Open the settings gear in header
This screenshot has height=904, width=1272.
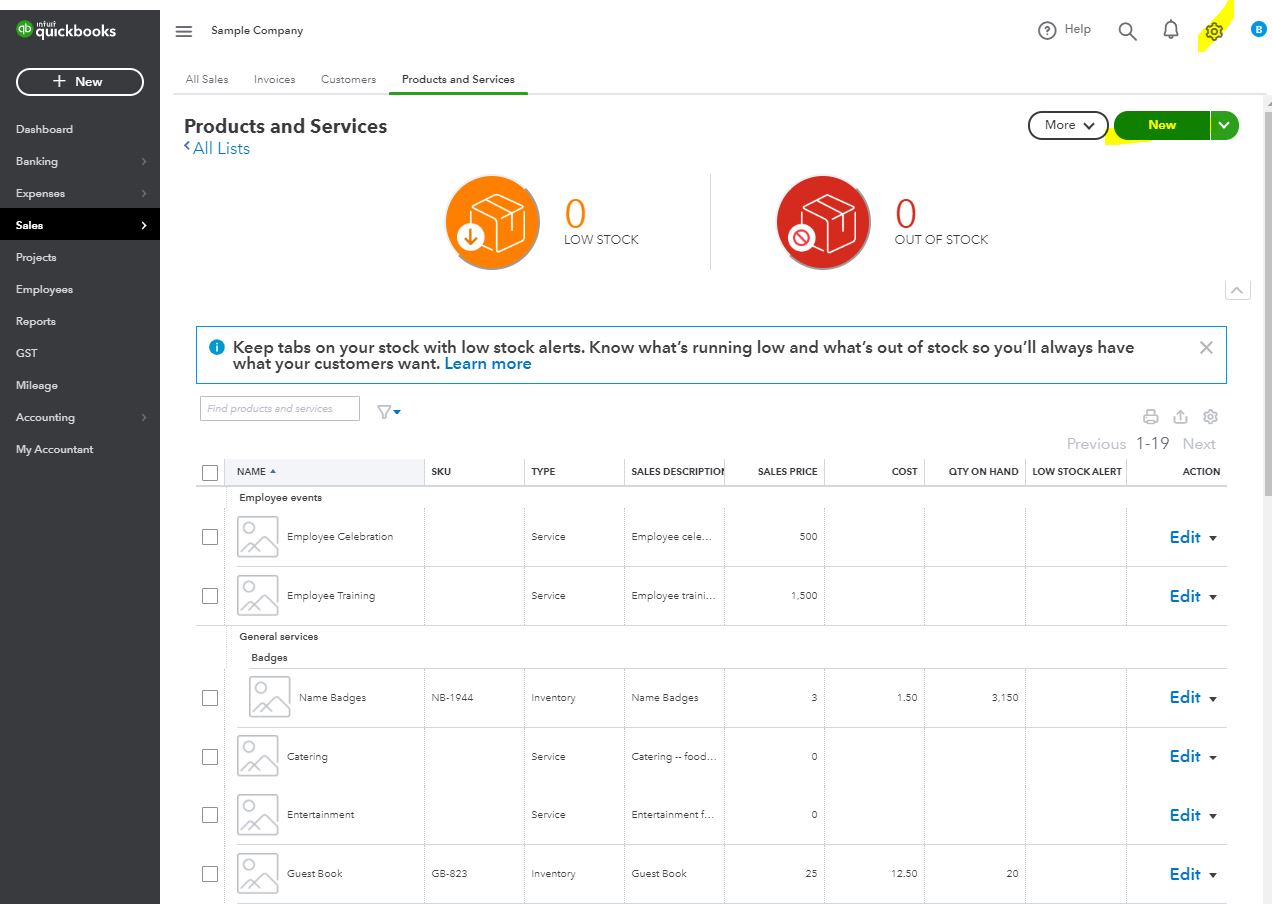click(1214, 31)
